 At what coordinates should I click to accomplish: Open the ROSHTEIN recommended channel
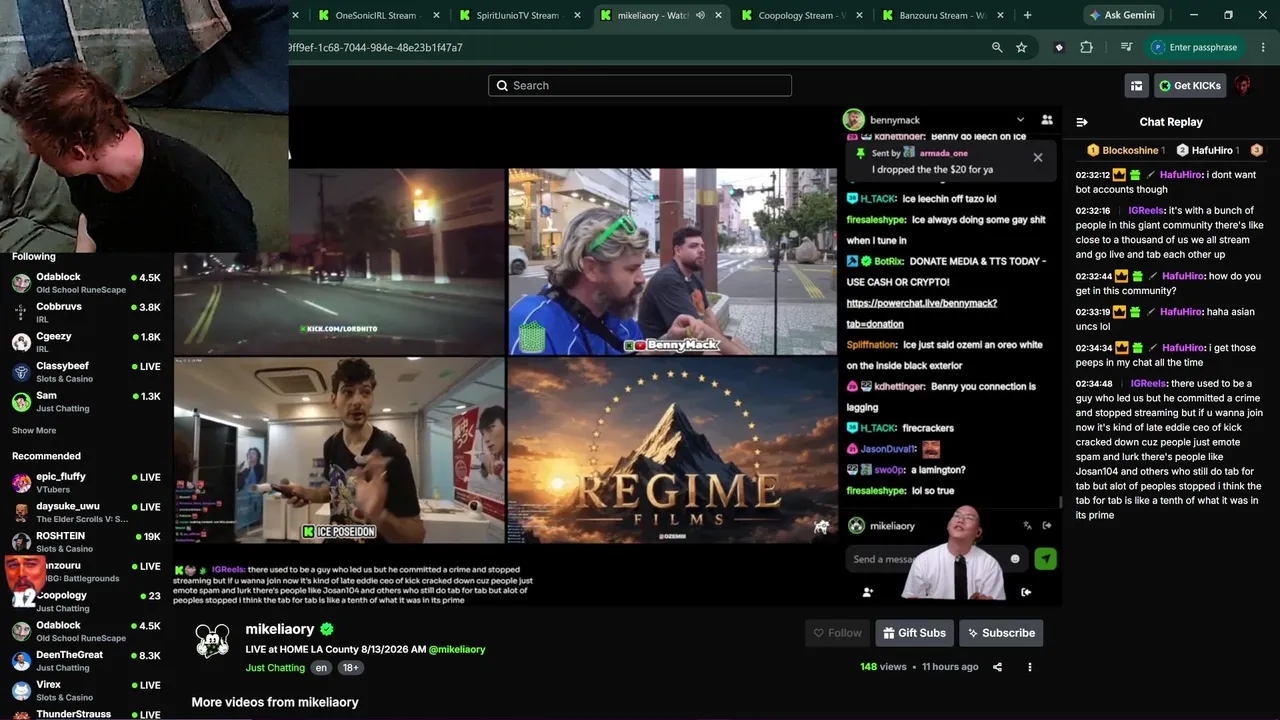[87, 542]
